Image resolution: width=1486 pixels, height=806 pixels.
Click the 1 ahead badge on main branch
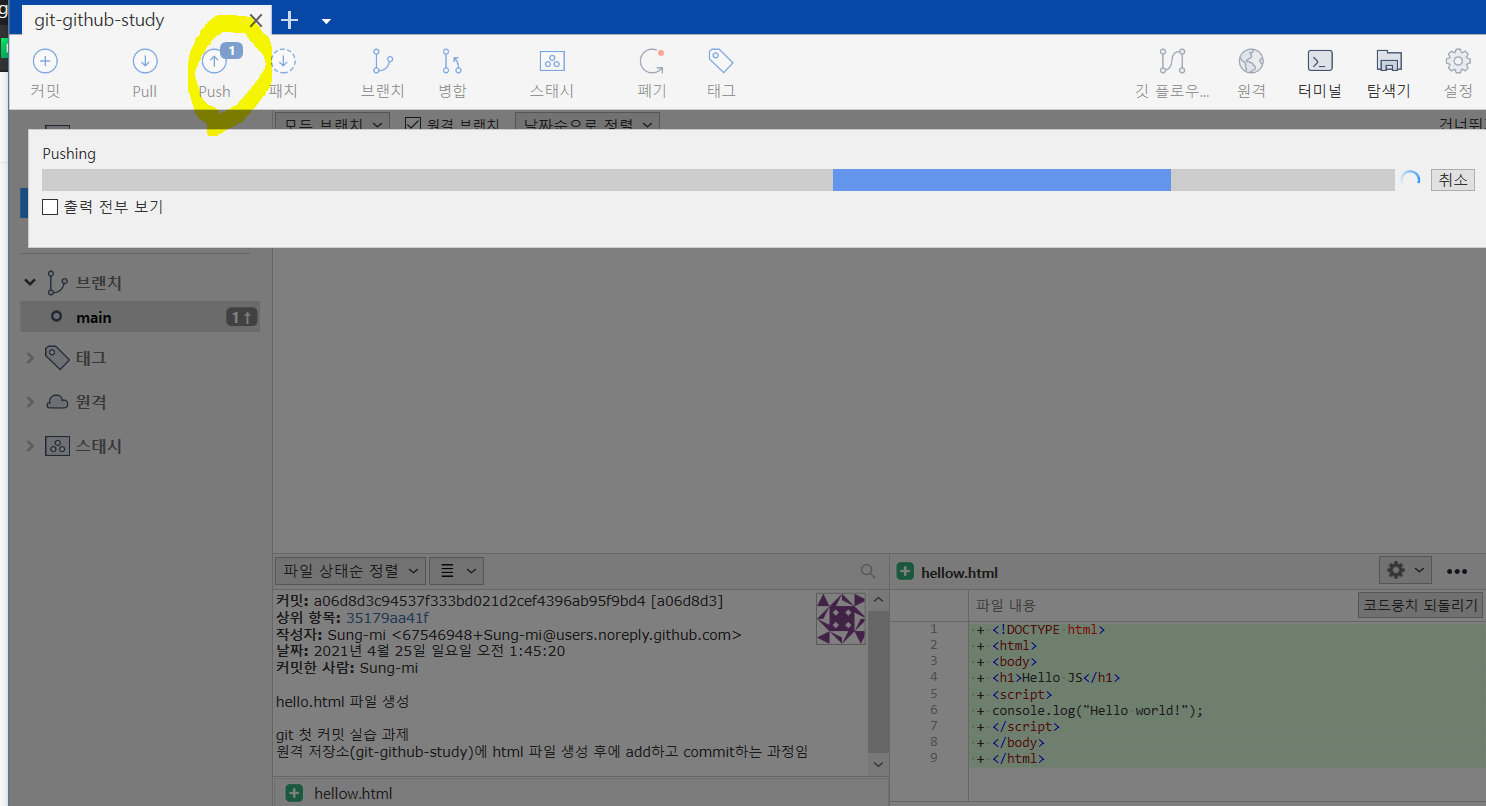pyautogui.click(x=241, y=317)
